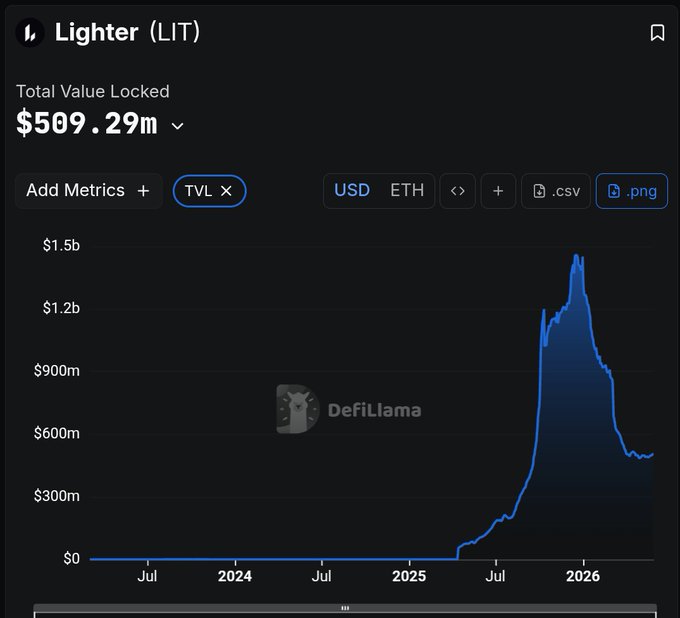Click the TVL peak on the chart
The height and width of the screenshot is (618, 680).
pyautogui.click(x=576, y=255)
